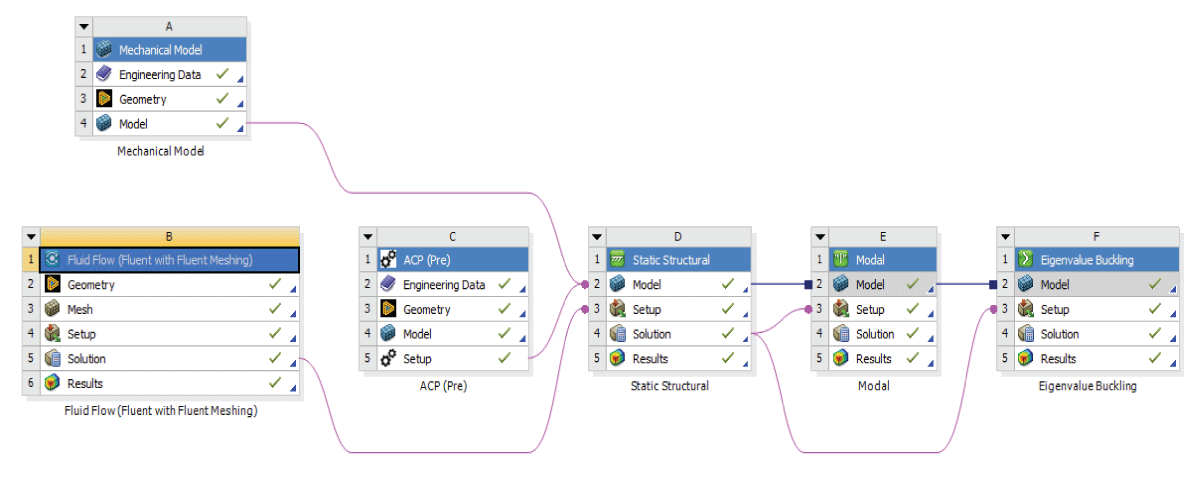
Task: Open system B dropdown arrow menu
Action: point(32,237)
